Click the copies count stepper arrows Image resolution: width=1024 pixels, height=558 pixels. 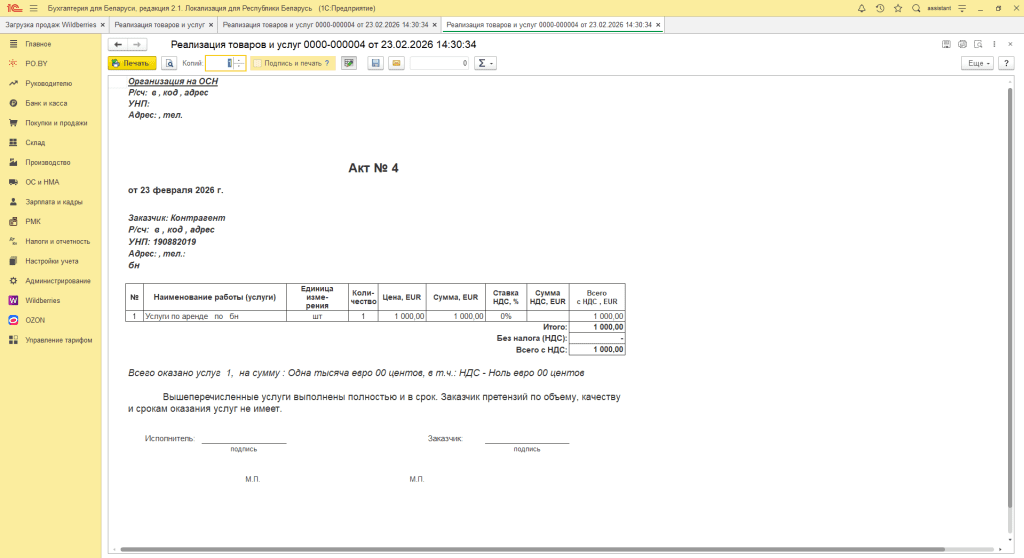(239, 63)
